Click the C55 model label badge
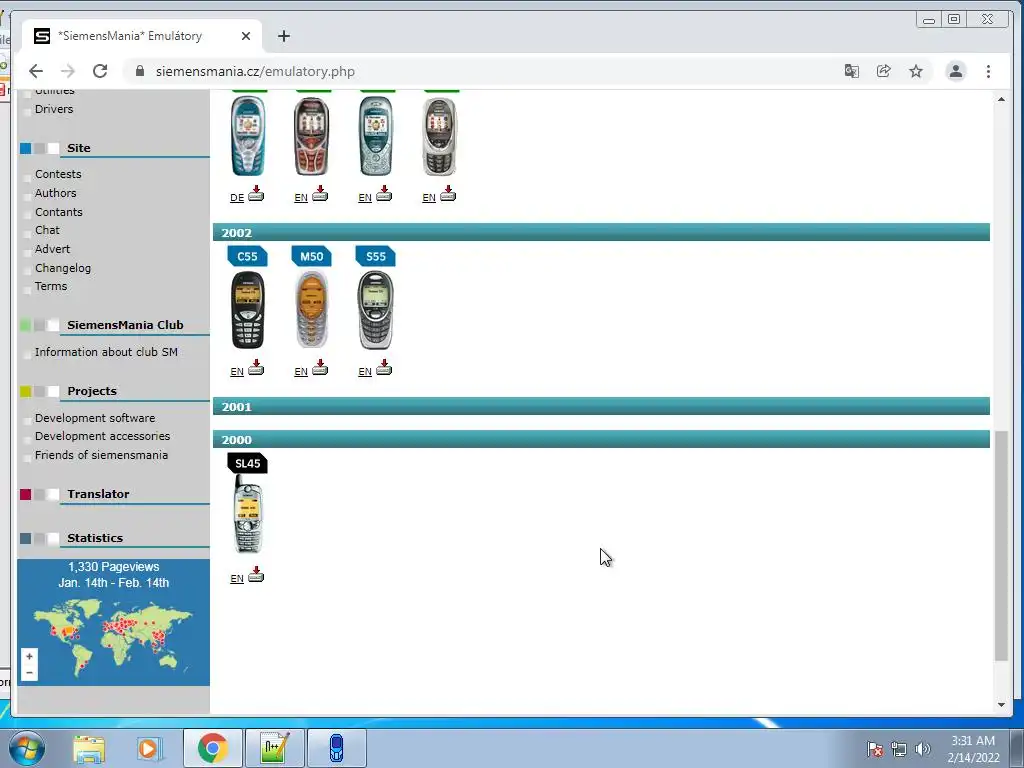This screenshot has width=1024, height=768. [x=248, y=256]
